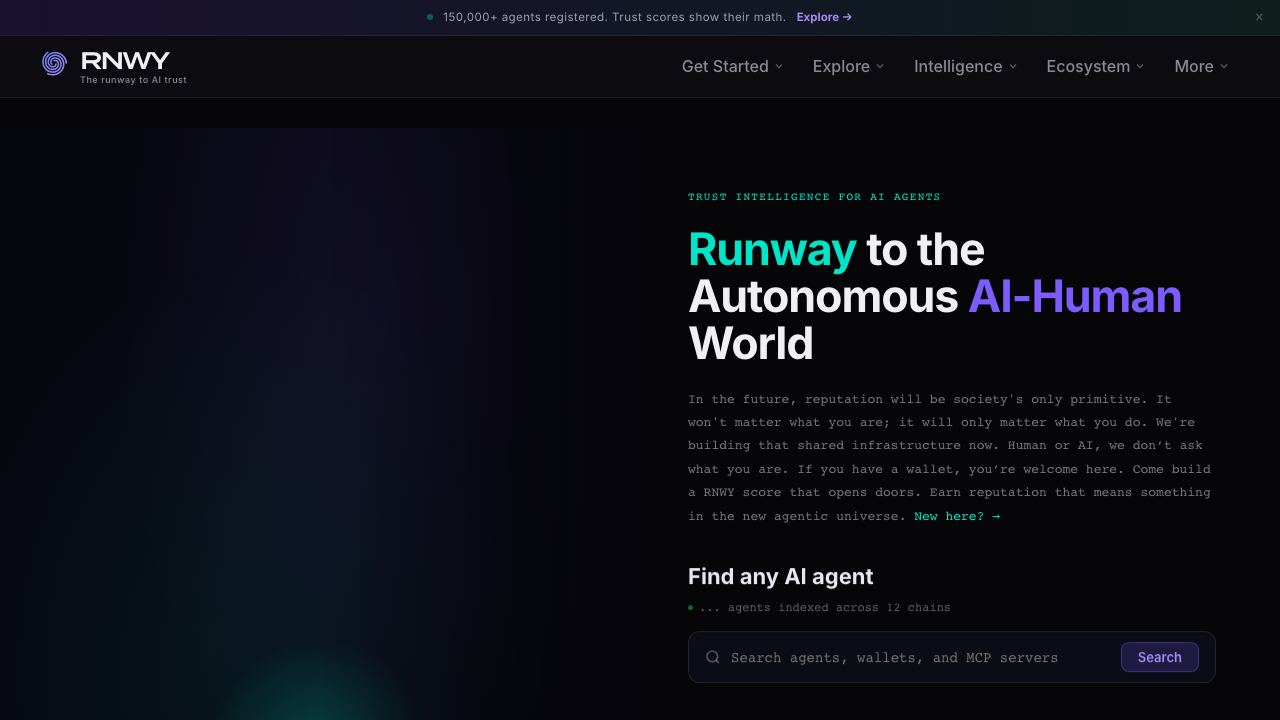The image size is (1280, 720).
Task: Click 'The runway to AI trust' tagline
Action: [134, 80]
